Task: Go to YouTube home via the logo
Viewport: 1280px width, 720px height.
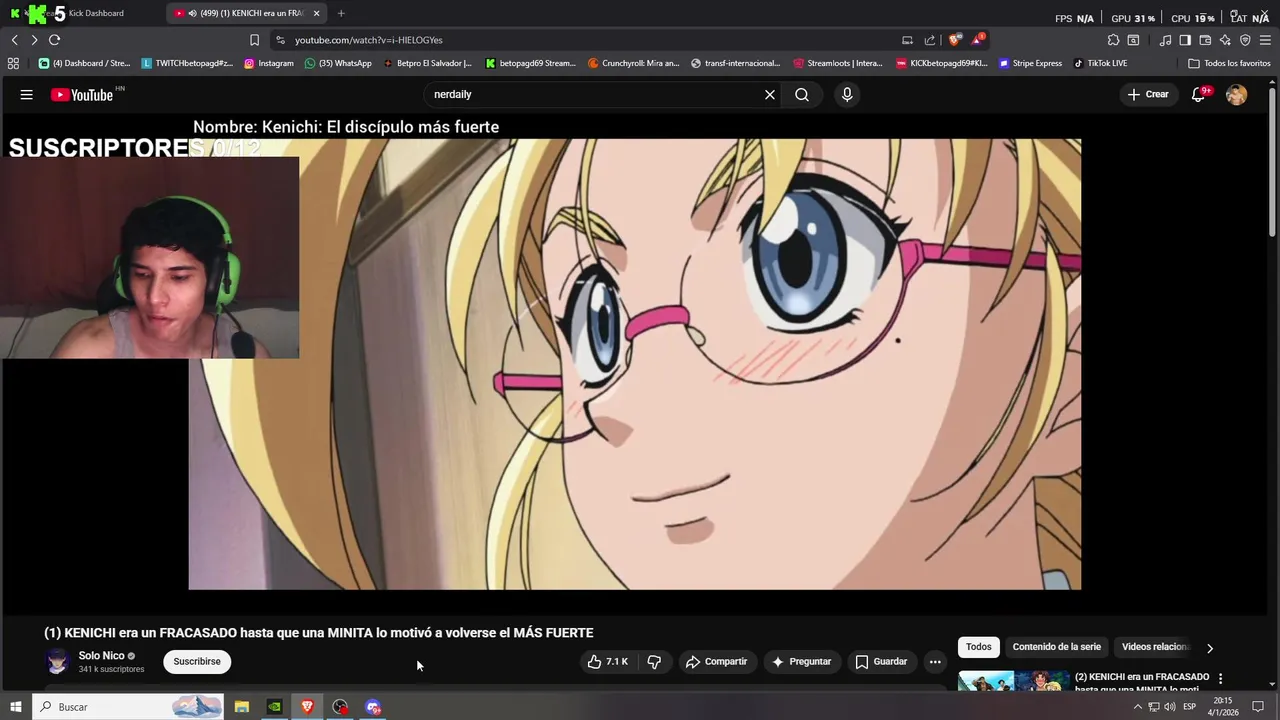Action: 82,94
